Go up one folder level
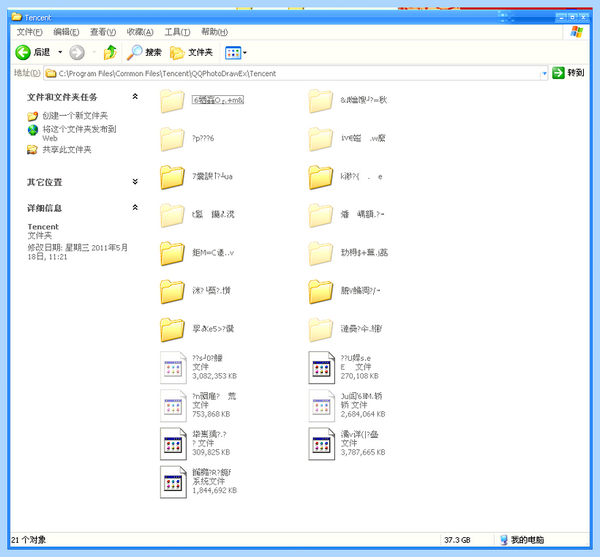The image size is (600, 557). [110, 52]
